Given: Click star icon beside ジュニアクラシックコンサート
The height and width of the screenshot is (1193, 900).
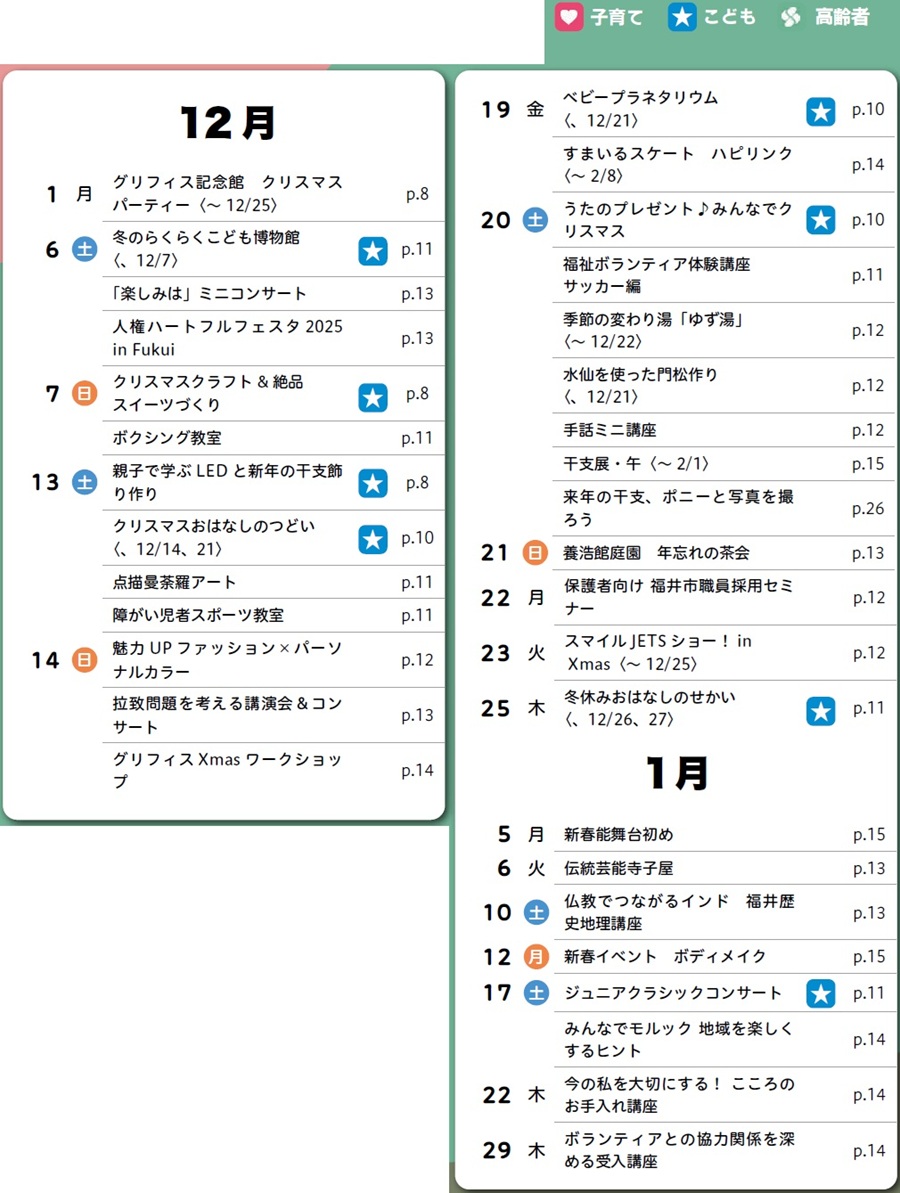Looking at the screenshot, I should pos(821,993).
